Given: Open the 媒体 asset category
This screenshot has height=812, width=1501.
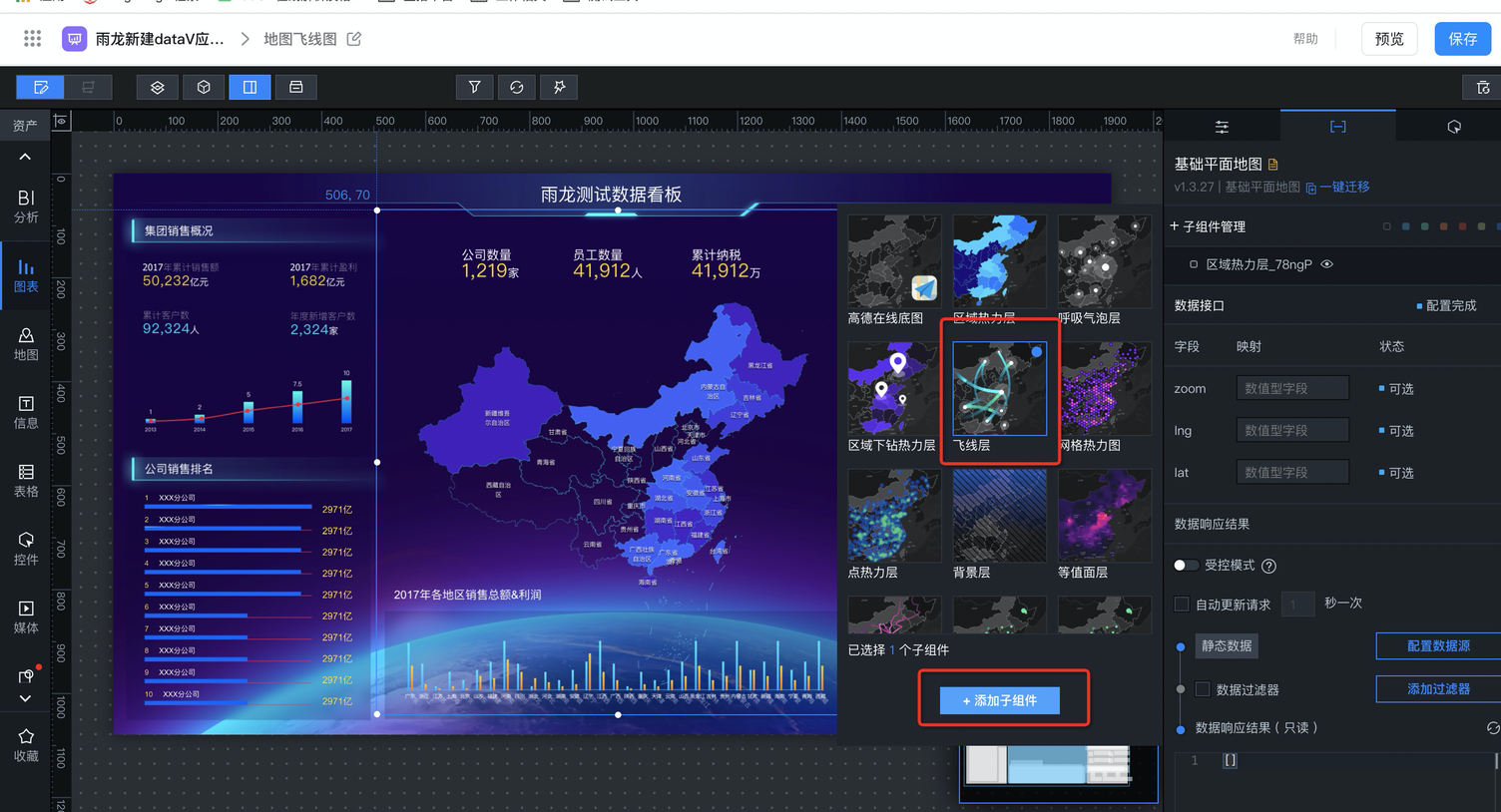Looking at the screenshot, I should (x=26, y=617).
